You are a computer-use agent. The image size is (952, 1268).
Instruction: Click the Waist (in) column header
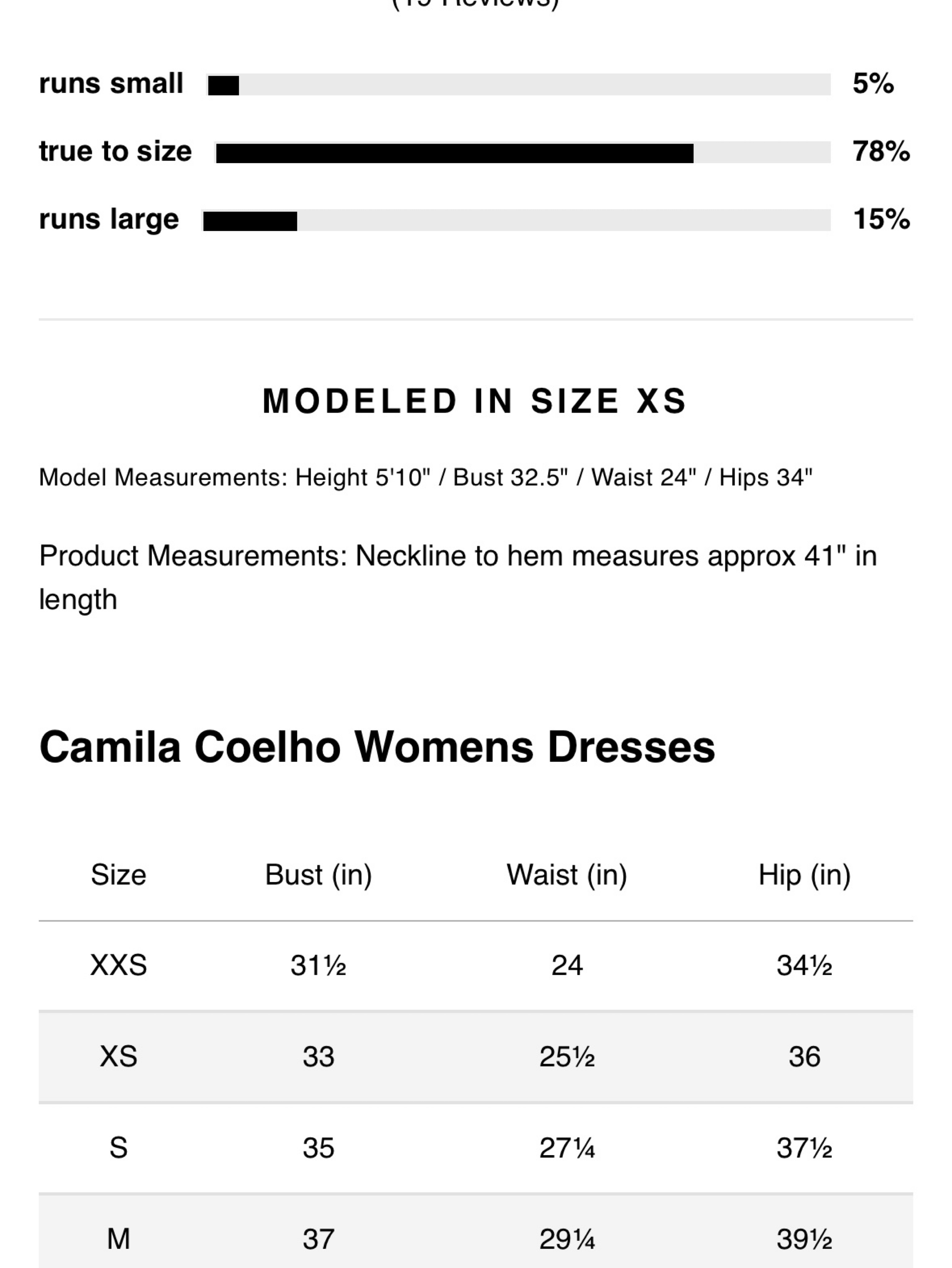pyautogui.click(x=567, y=875)
